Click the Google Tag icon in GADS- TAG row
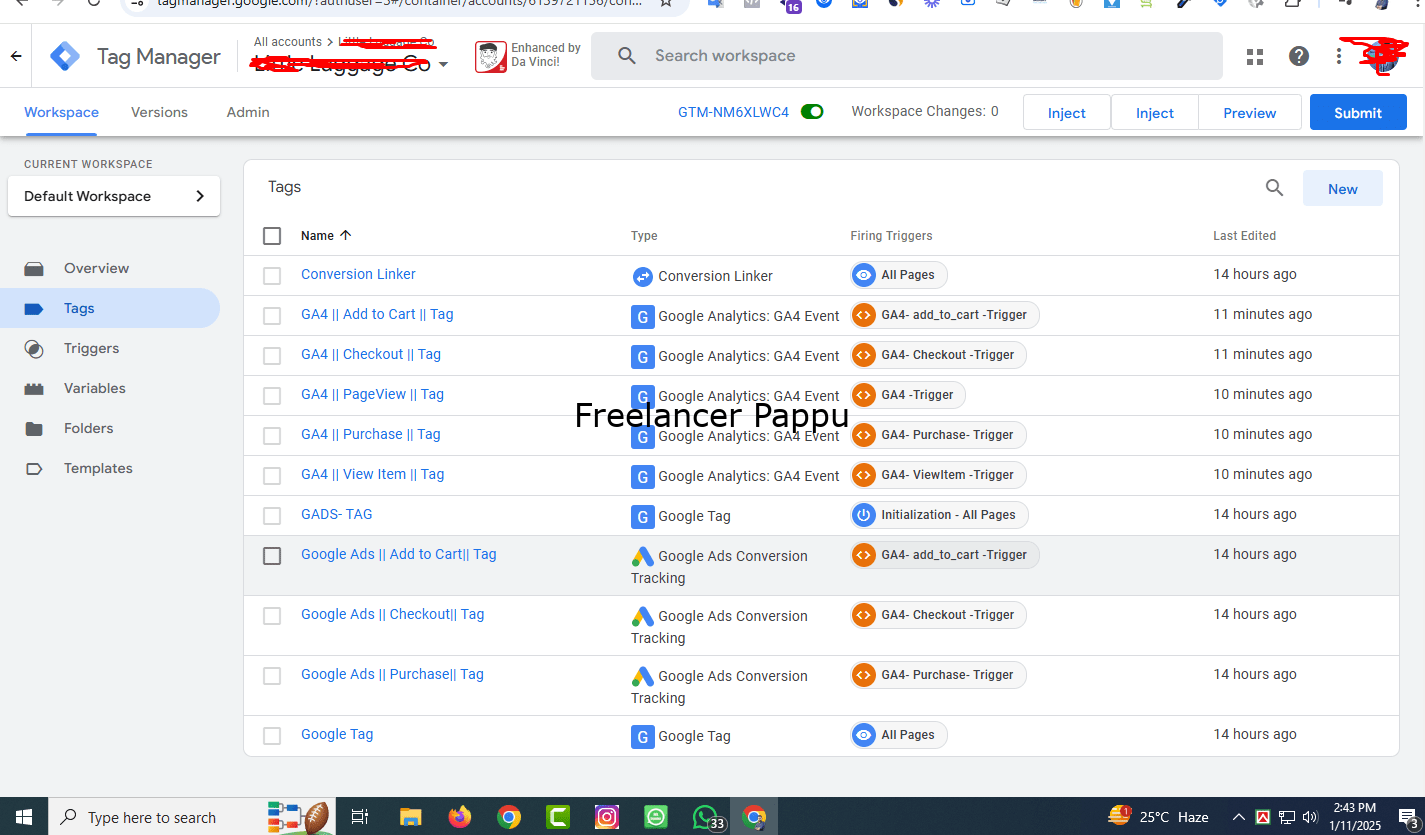The width and height of the screenshot is (1425, 835). point(642,516)
